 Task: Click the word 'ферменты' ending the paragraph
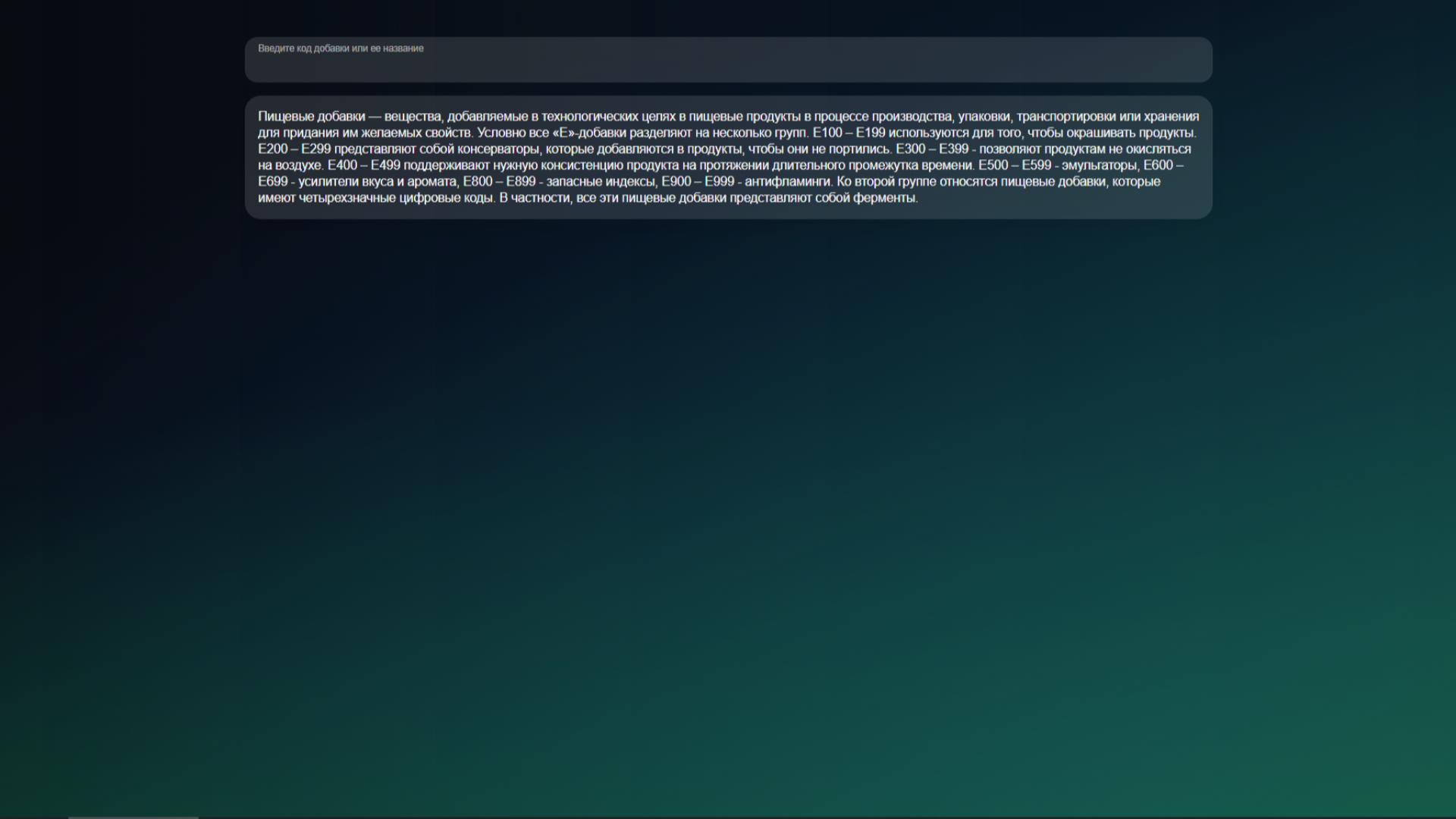[x=885, y=198]
